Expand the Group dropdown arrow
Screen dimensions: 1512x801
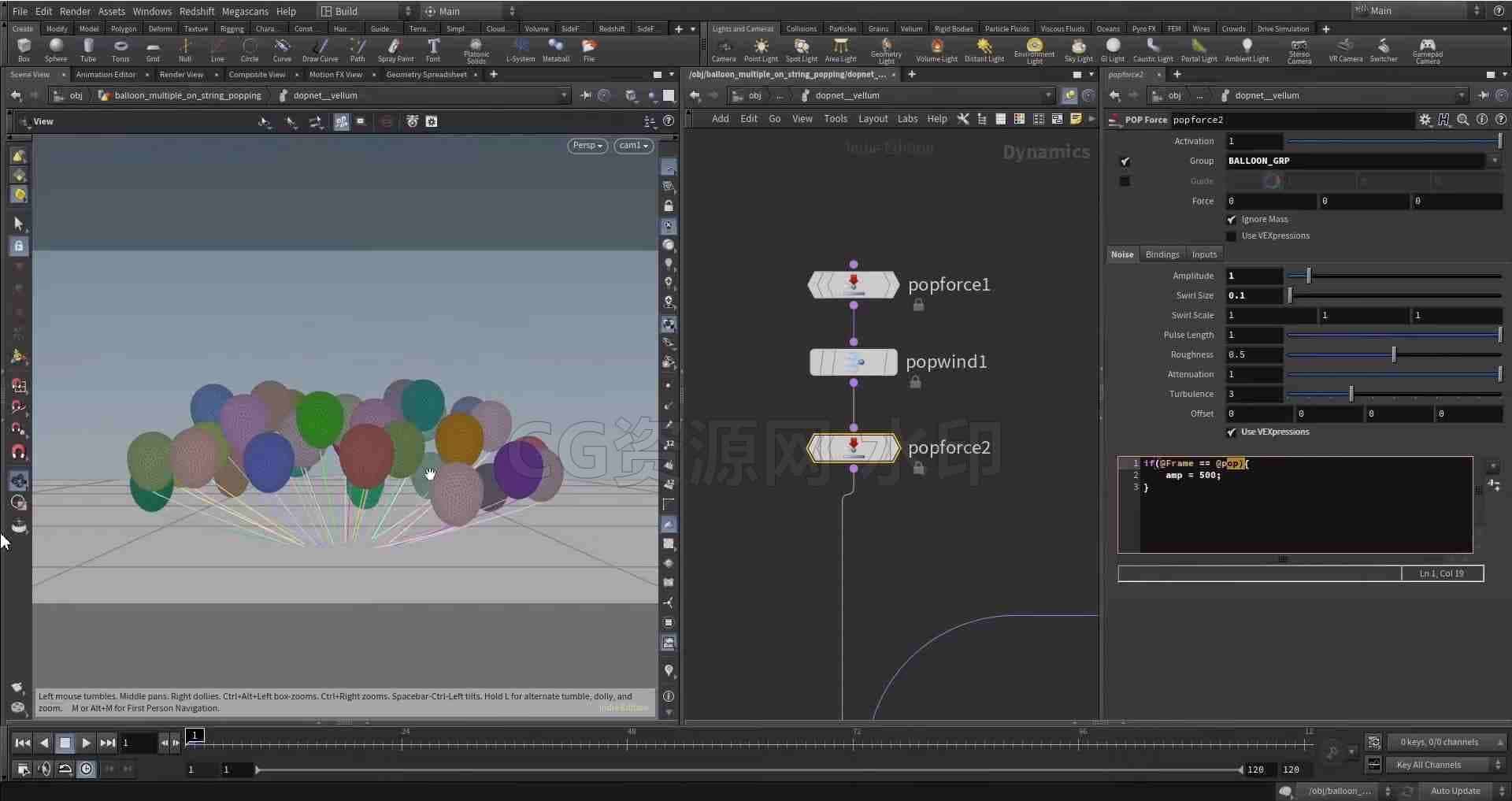click(x=1495, y=161)
